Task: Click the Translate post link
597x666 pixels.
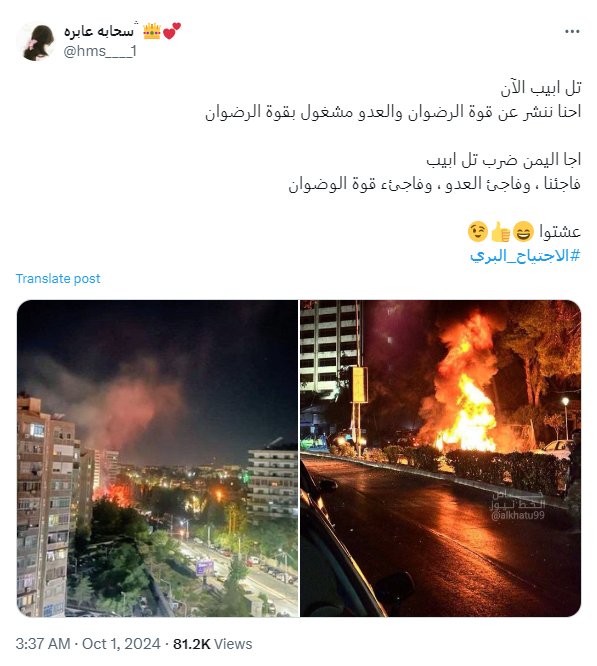Action: (58, 279)
